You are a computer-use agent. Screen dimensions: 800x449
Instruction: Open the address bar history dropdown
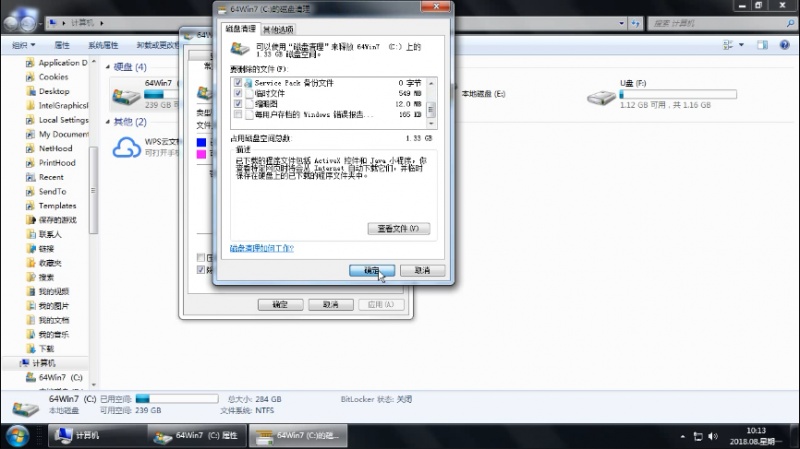point(621,23)
